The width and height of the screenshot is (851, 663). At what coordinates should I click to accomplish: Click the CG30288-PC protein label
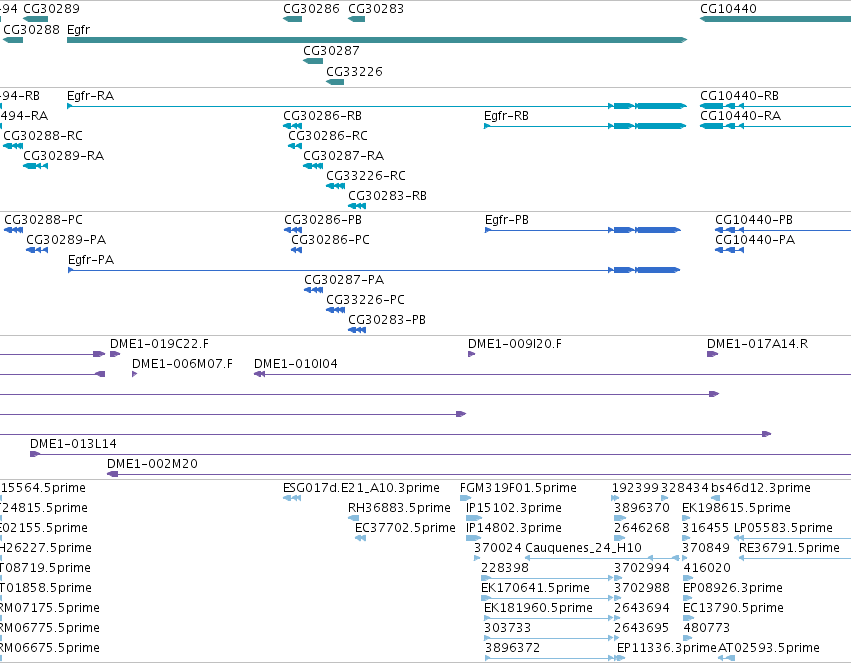43,220
